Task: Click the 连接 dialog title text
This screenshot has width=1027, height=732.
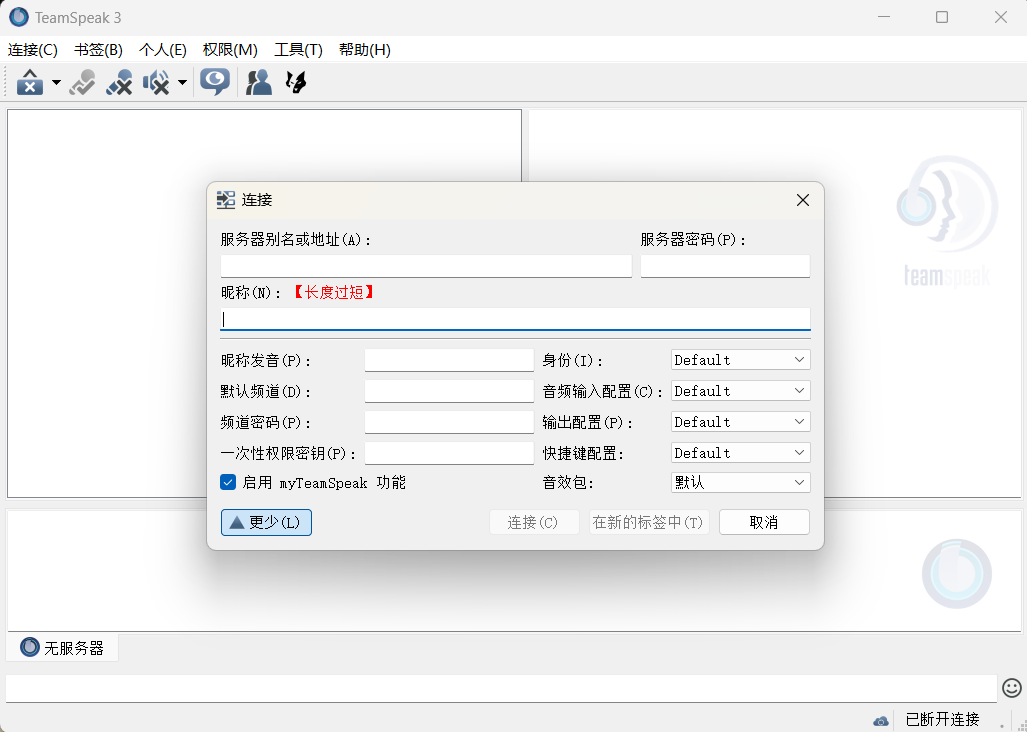Action: pyautogui.click(x=257, y=200)
